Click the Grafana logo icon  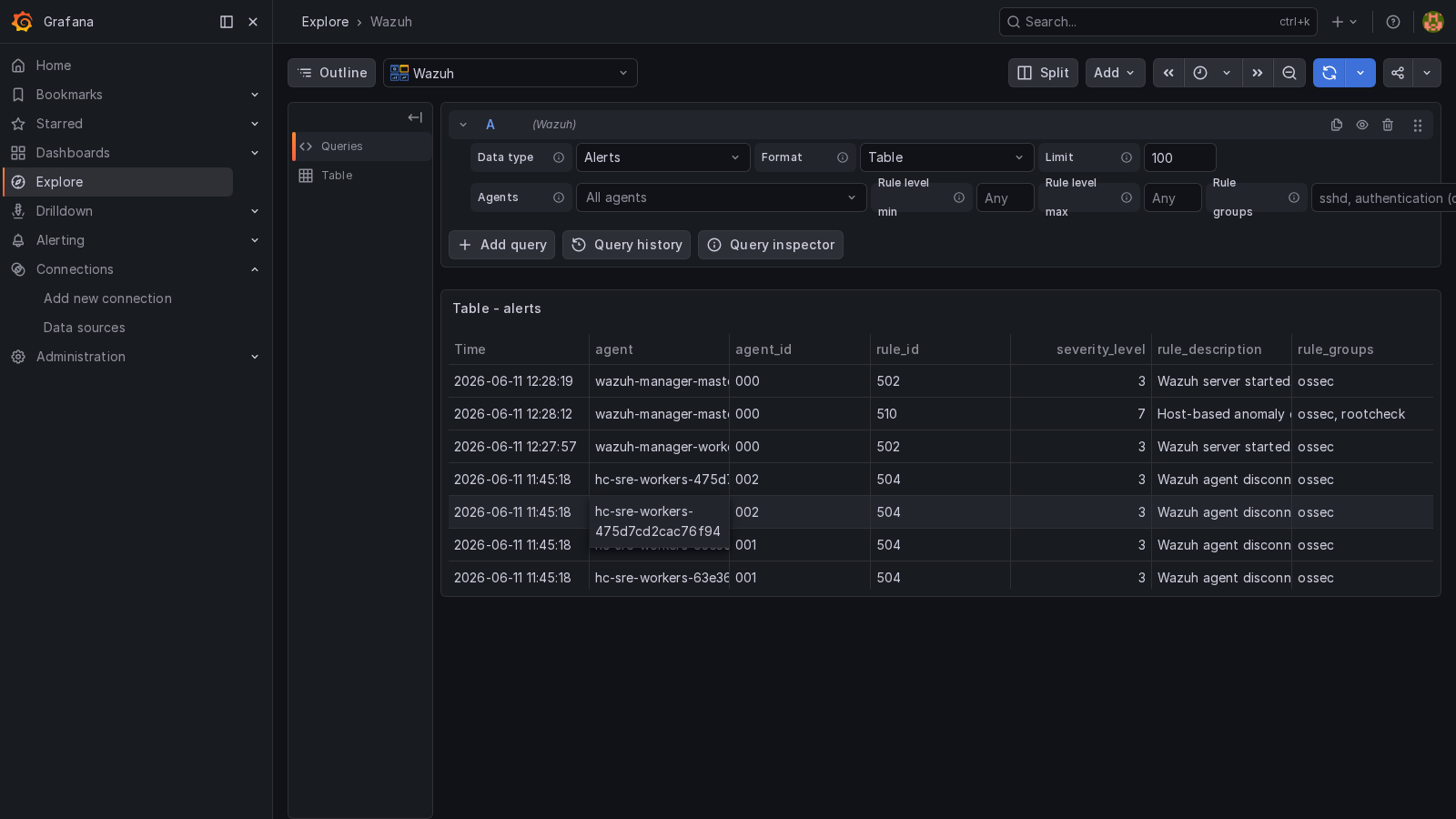pyautogui.click(x=22, y=22)
